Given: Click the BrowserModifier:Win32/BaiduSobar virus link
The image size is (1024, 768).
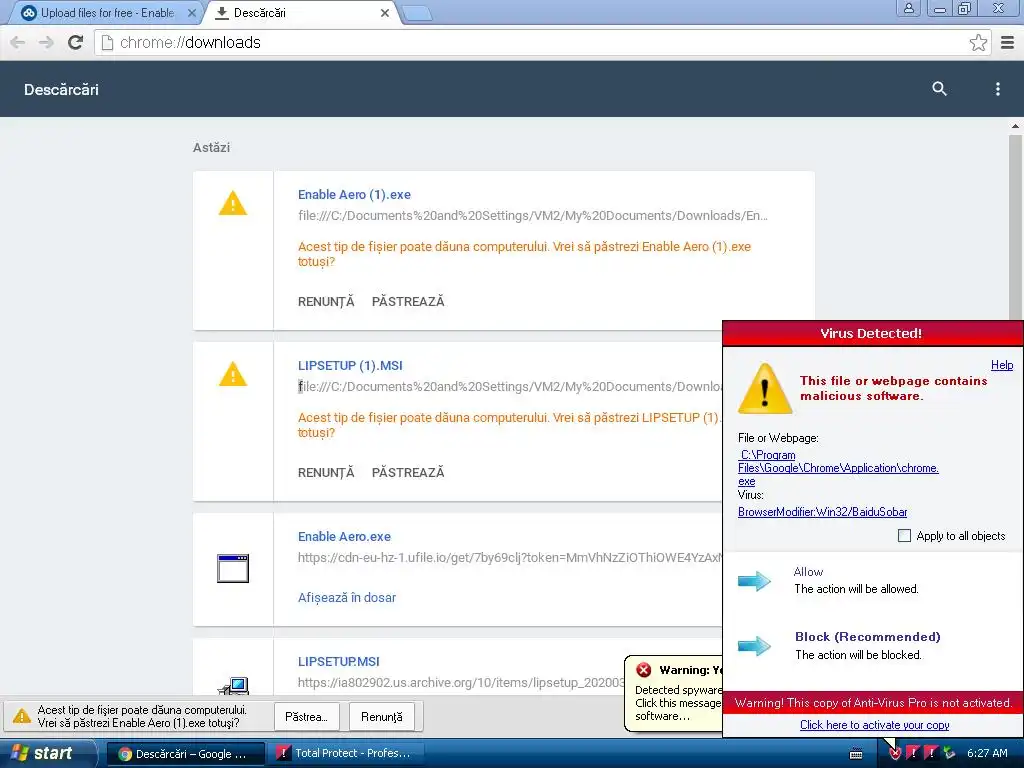Looking at the screenshot, I should pyautogui.click(x=822, y=512).
